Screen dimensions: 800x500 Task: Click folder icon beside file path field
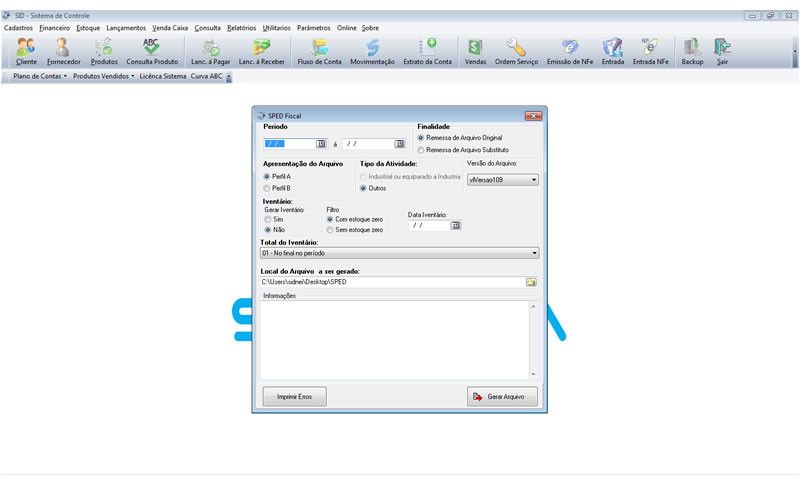(x=532, y=282)
